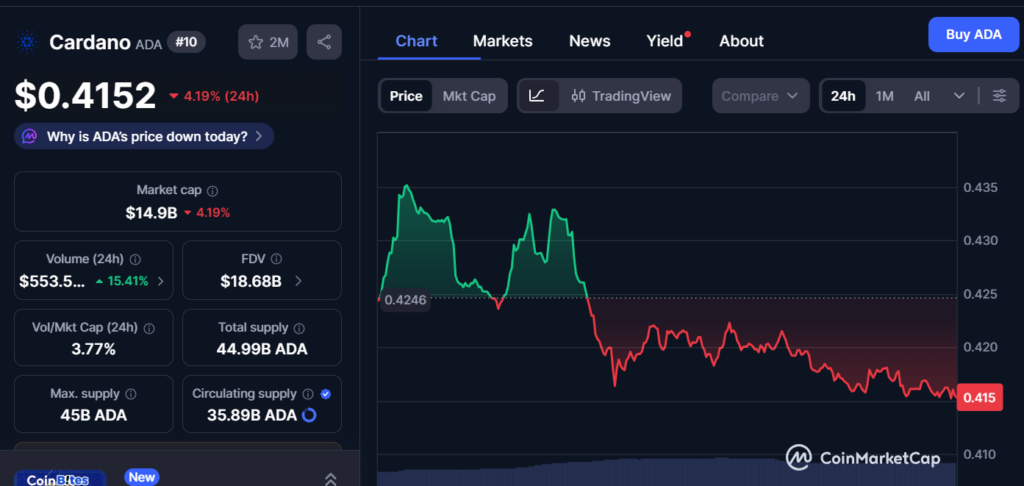Open chart settings sliders icon
The width and height of the screenshot is (1024, 486).
click(x=1000, y=96)
